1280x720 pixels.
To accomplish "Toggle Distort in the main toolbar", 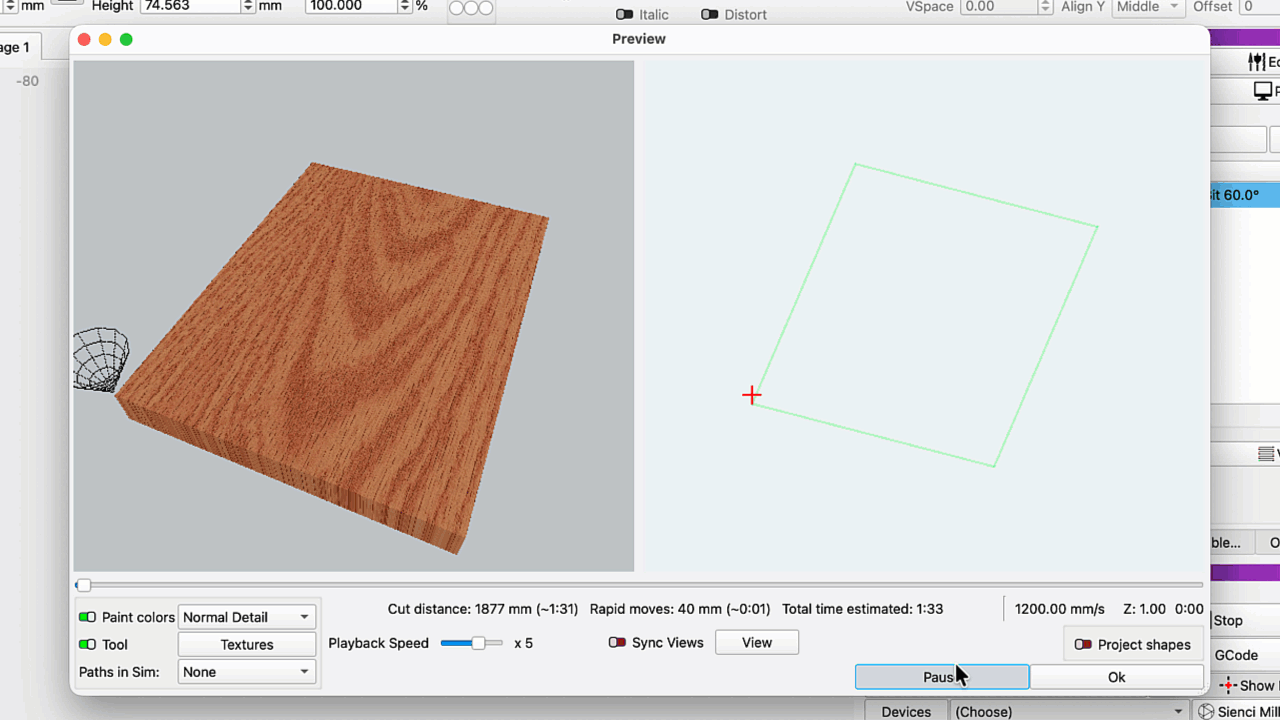I will [709, 14].
